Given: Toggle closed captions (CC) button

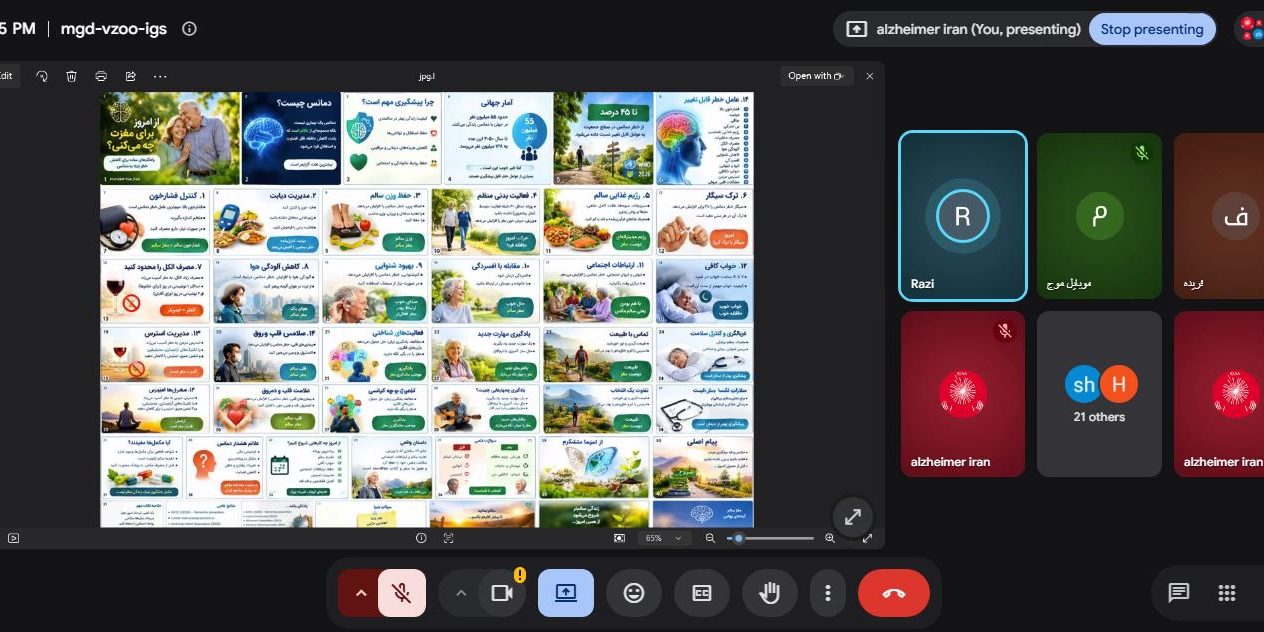Looking at the screenshot, I should click(x=702, y=593).
